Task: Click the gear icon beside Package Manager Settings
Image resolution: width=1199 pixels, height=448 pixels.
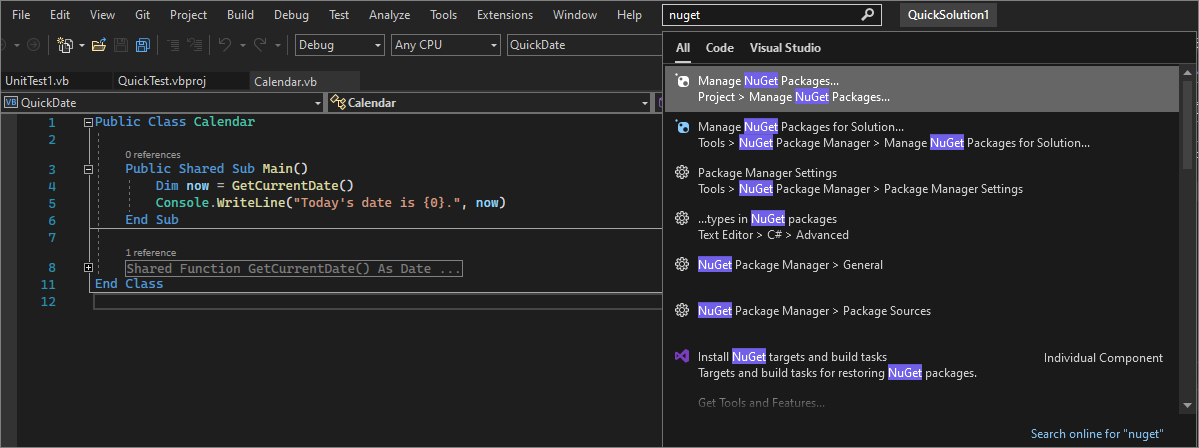Action: 682,173
